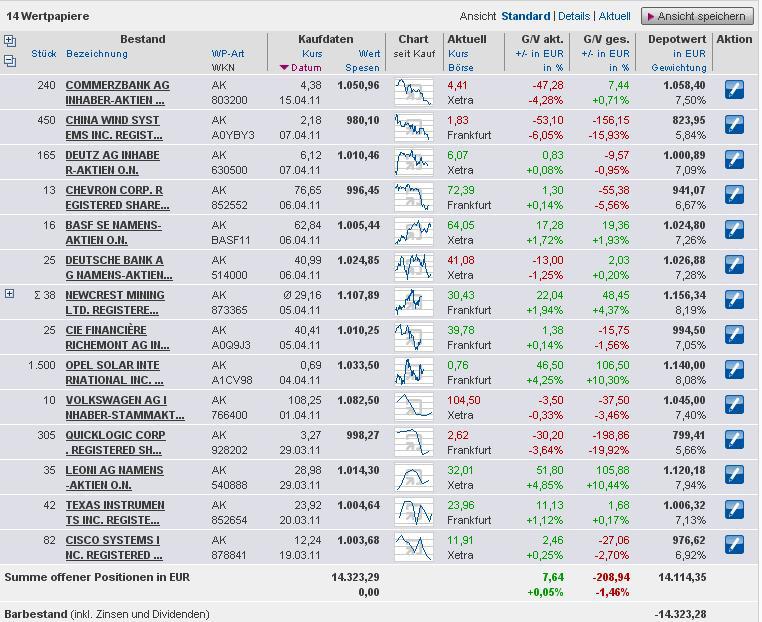Sort by Kaufdaten Kurs column header
The image size is (762, 622).
click(312, 53)
